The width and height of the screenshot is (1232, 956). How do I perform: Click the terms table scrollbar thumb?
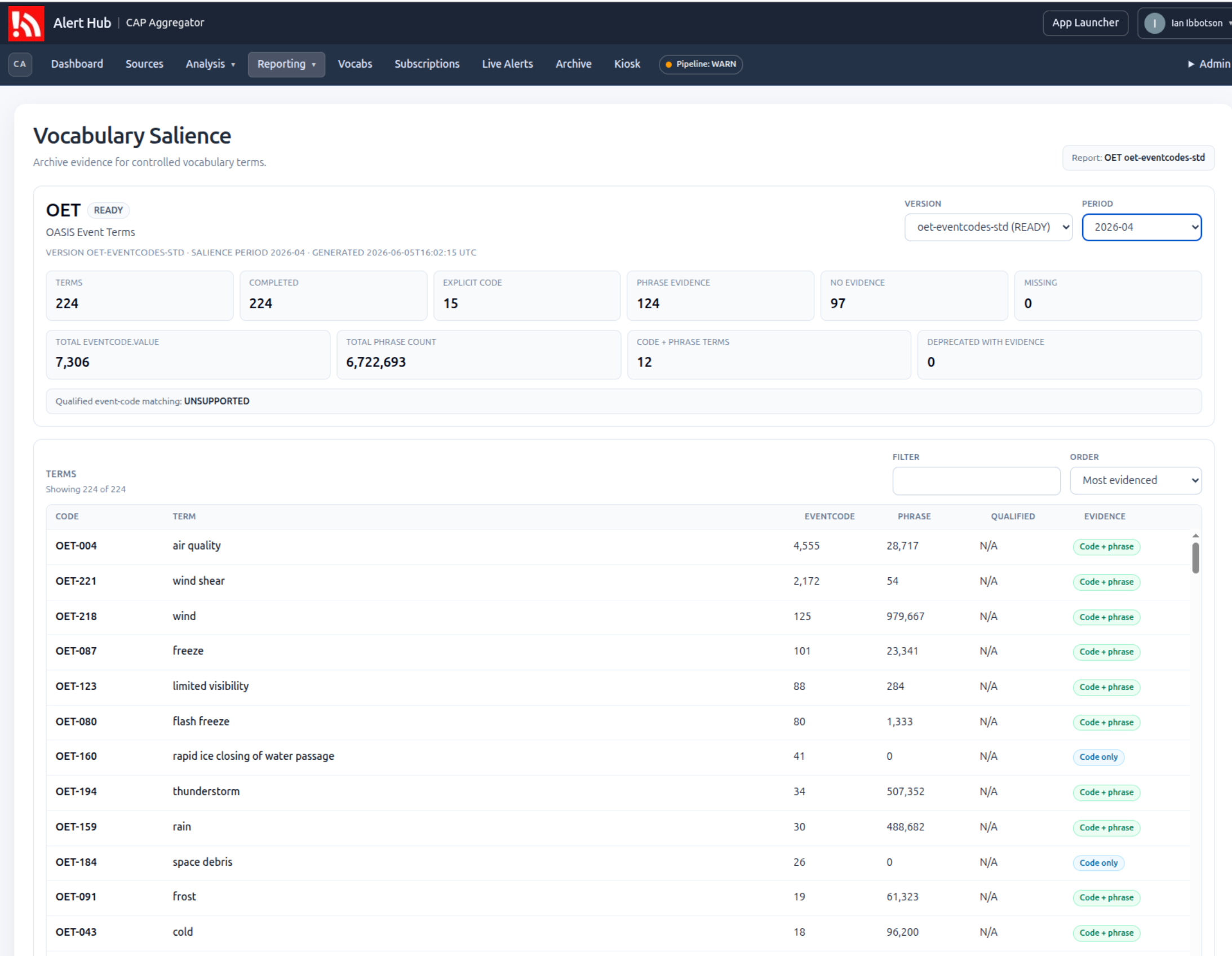(1195, 557)
